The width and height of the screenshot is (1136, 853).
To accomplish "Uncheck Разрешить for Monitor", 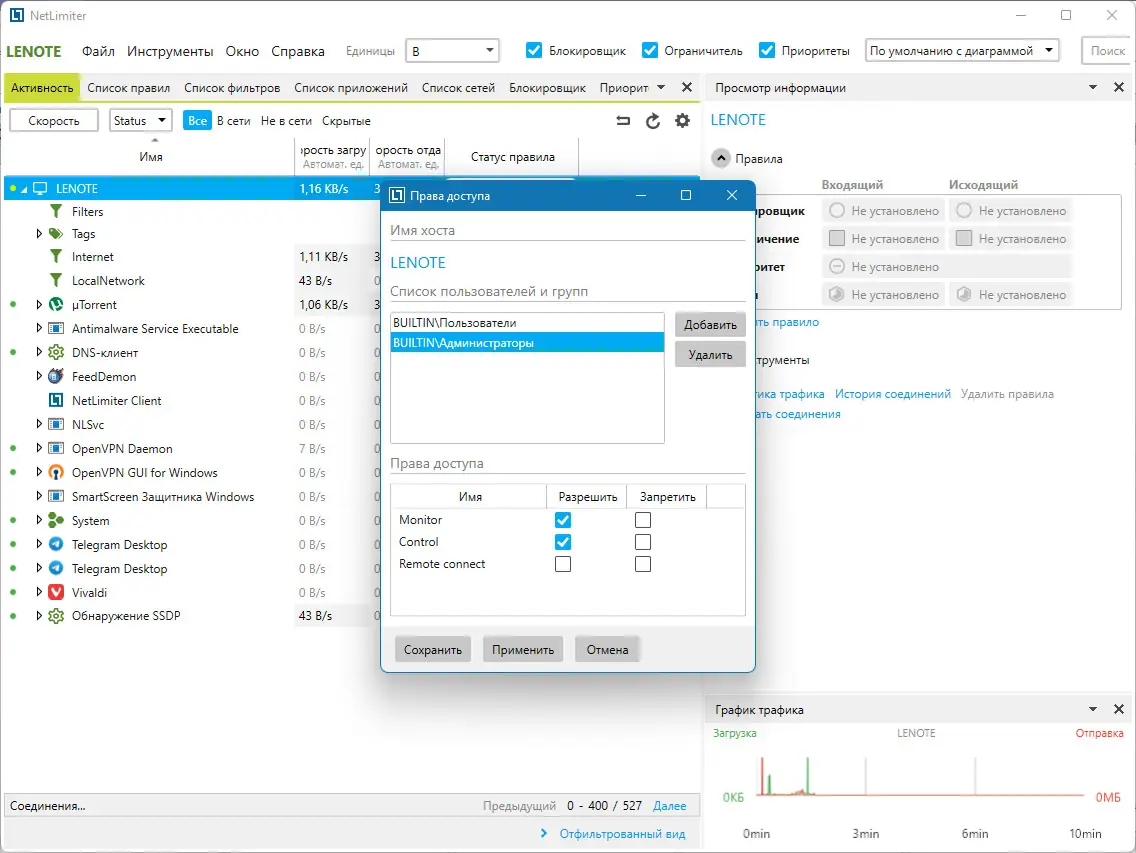I will click(563, 520).
